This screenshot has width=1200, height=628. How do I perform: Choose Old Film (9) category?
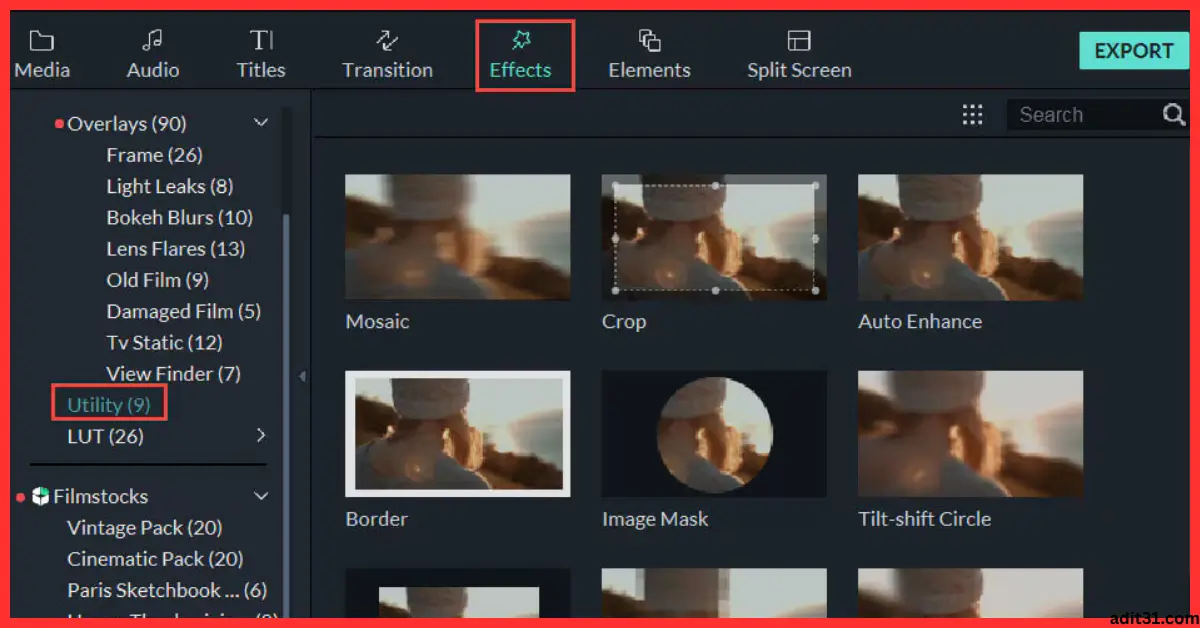pos(157,280)
